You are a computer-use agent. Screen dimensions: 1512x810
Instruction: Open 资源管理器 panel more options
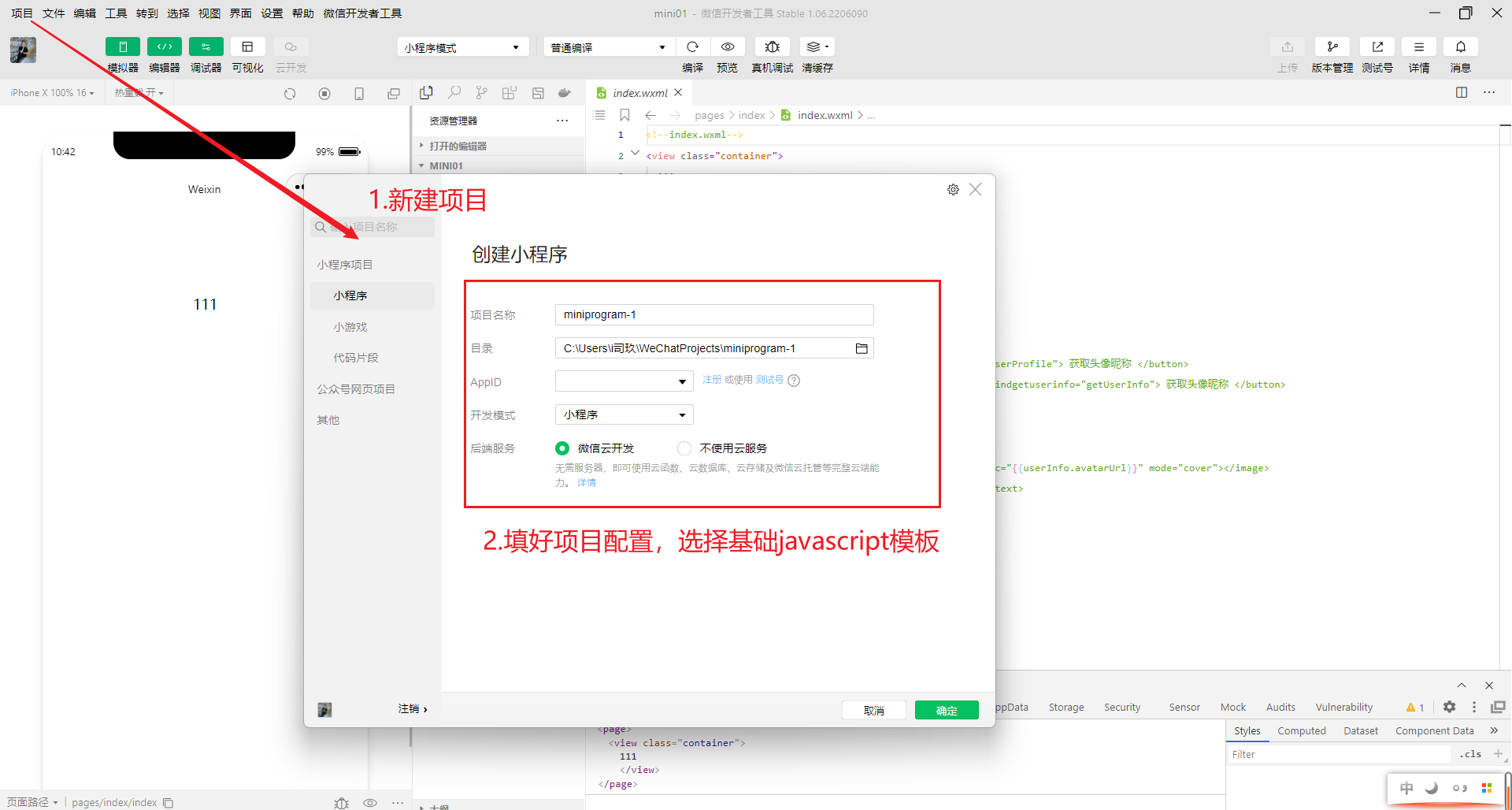[x=562, y=121]
